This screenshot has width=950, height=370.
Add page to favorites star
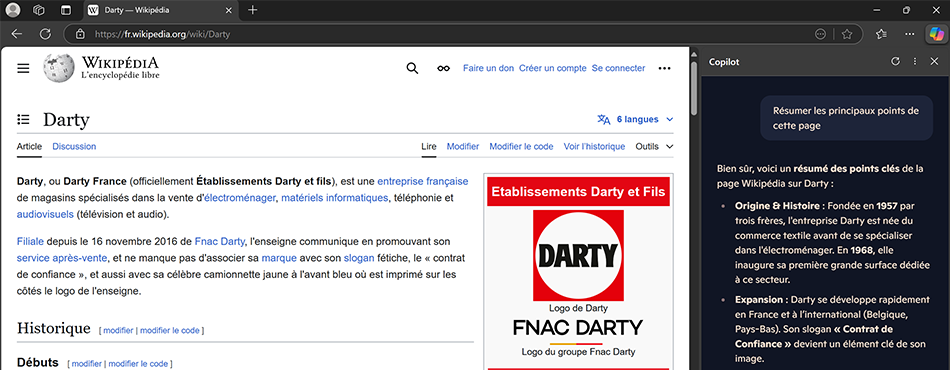tap(847, 35)
